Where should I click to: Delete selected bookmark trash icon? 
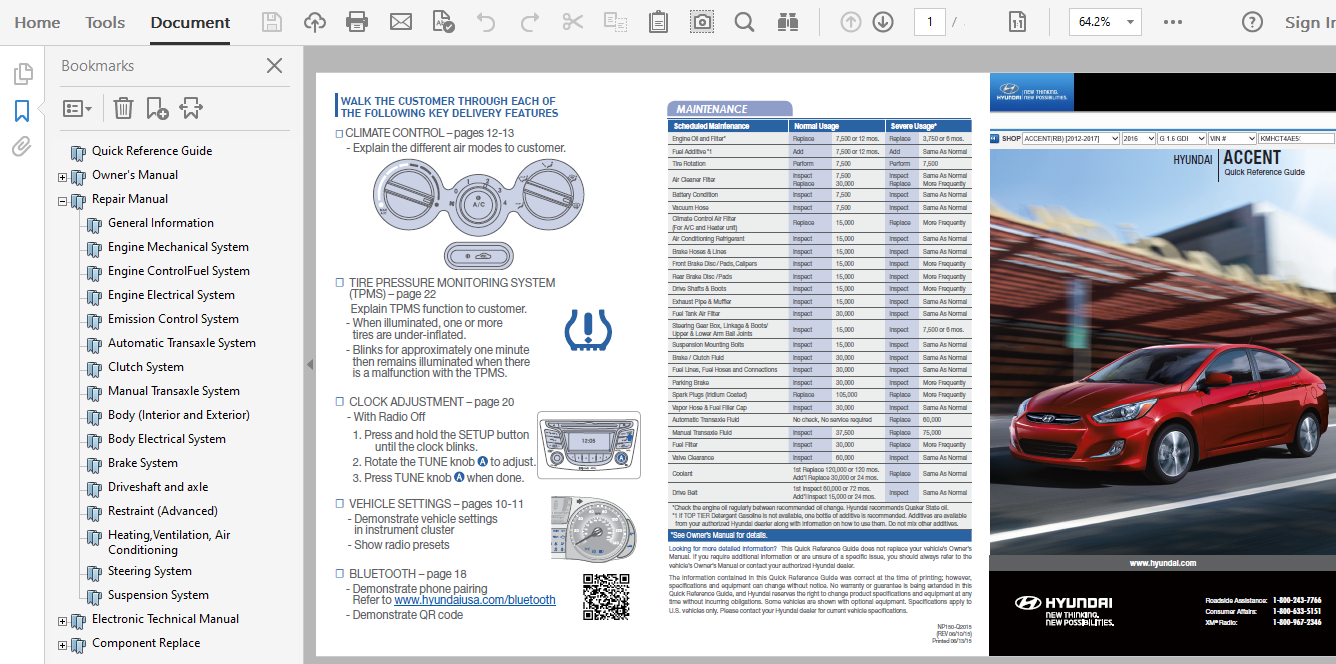(123, 108)
